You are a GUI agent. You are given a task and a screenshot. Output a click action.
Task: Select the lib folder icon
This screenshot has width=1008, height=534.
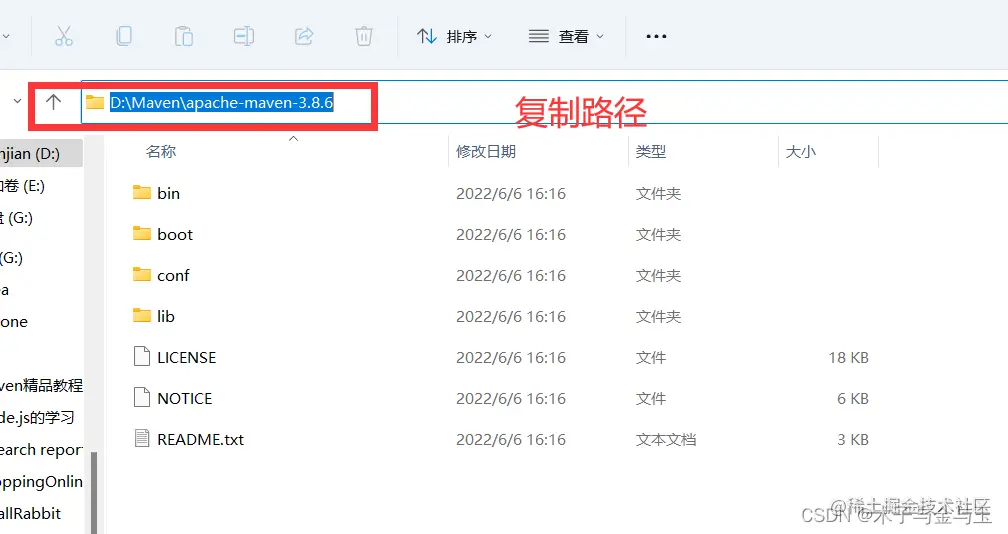(x=142, y=316)
